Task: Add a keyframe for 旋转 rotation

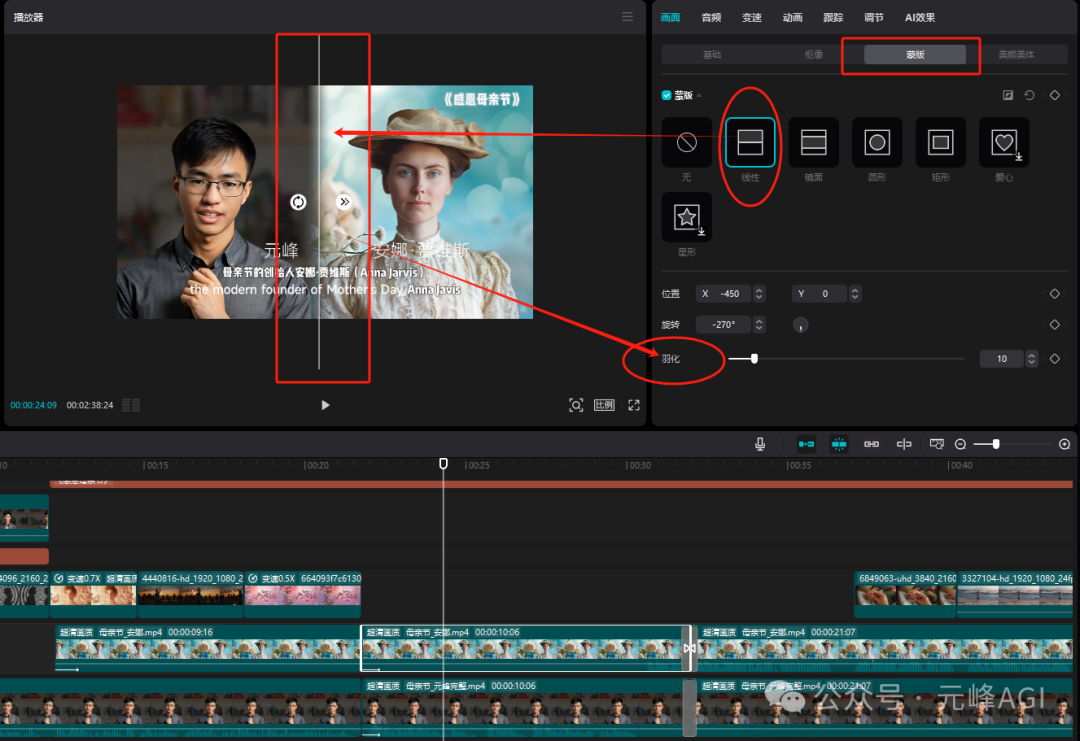Action: pos(1055,324)
